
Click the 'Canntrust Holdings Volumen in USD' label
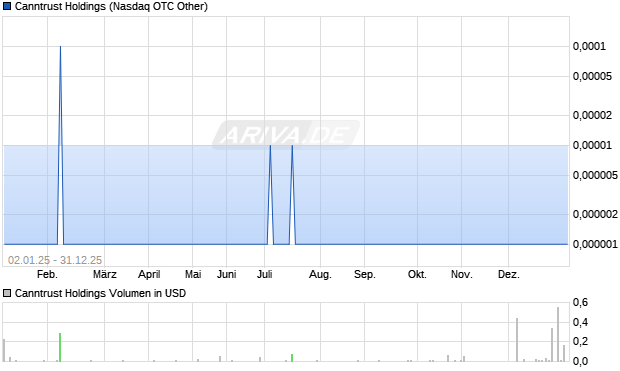(x=100, y=293)
